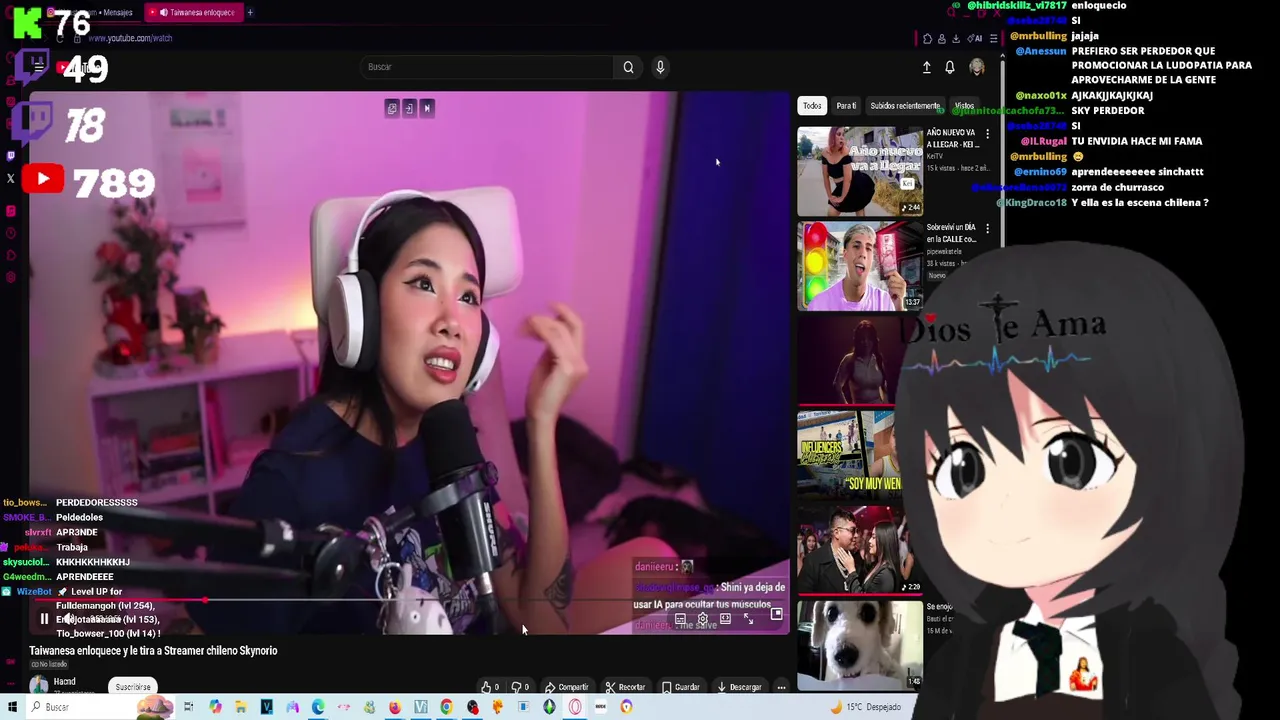Open File Explorer from the taskbar
The width and height of the screenshot is (1280, 720).
pyautogui.click(x=240, y=707)
